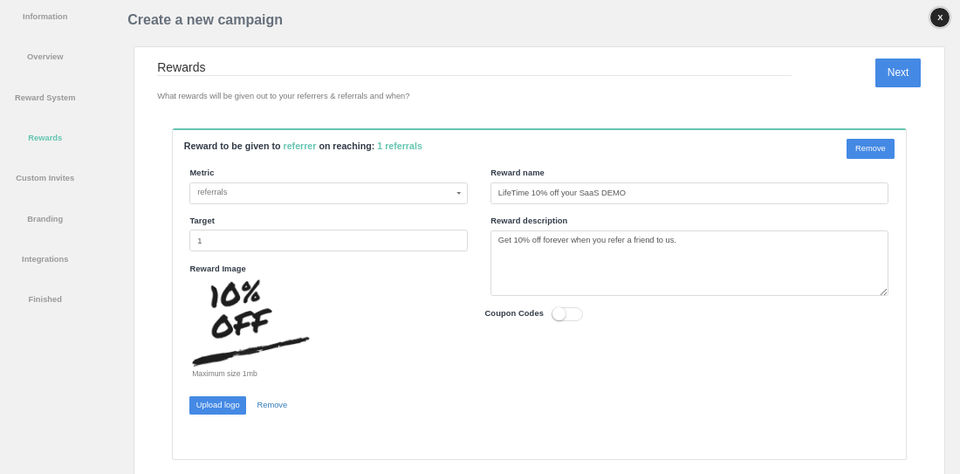
Task: Click into the Reward description textarea
Action: point(689,263)
